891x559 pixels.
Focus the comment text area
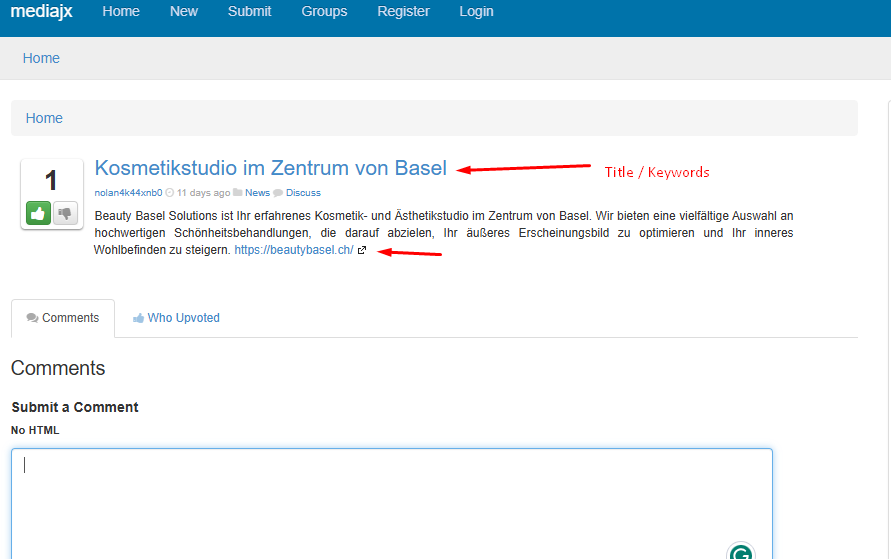click(391, 500)
